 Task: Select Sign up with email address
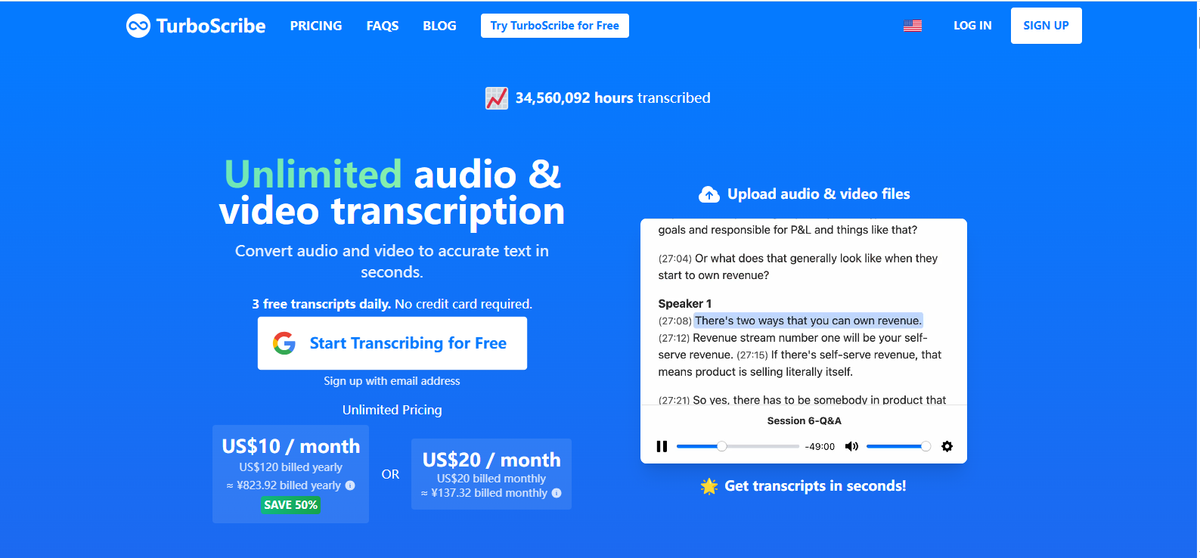point(392,381)
